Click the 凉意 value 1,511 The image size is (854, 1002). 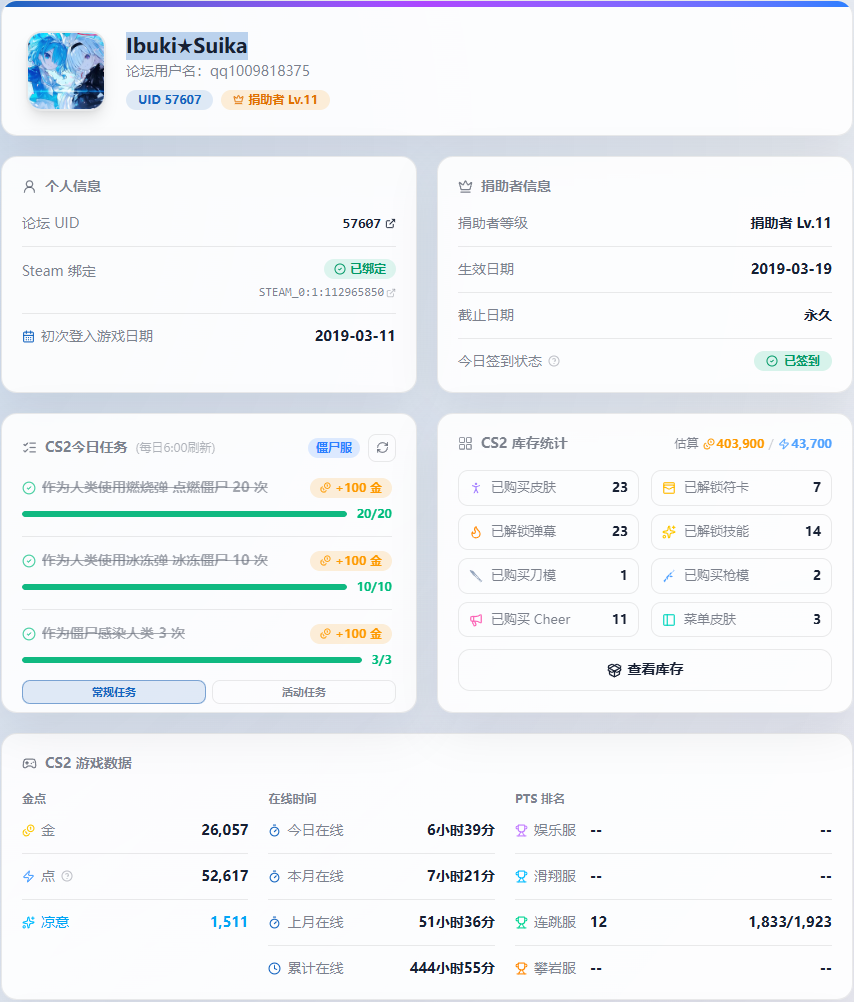point(229,922)
